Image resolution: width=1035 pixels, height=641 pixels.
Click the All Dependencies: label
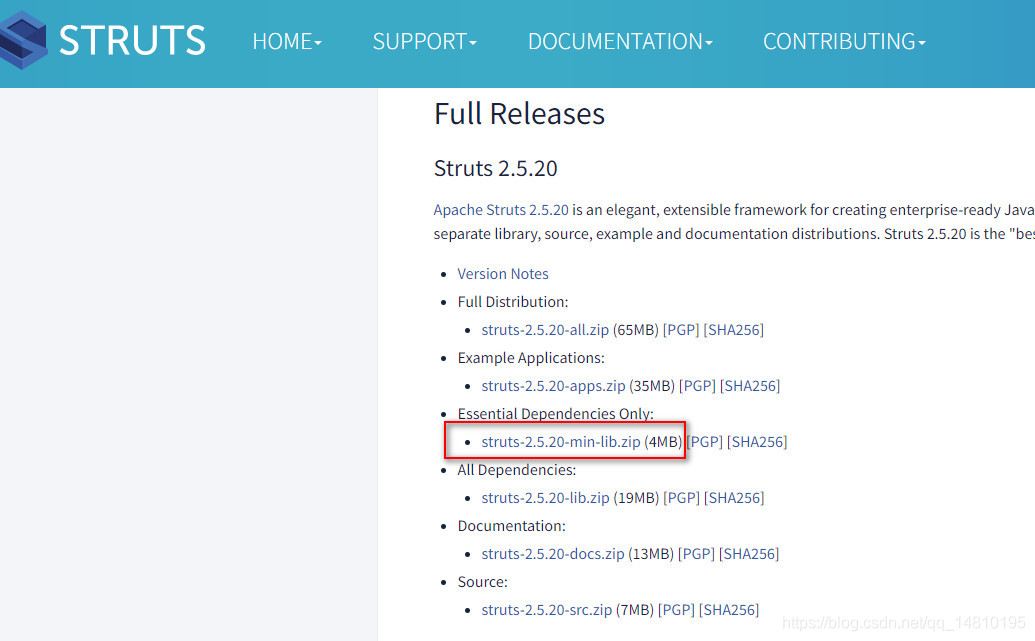click(x=517, y=470)
